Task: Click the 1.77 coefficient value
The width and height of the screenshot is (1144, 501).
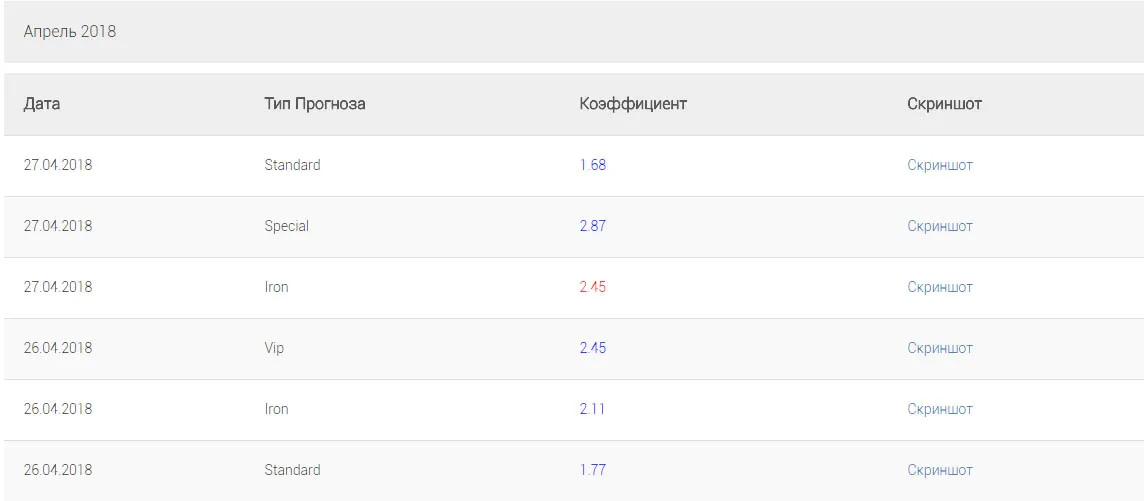Action: pyautogui.click(x=592, y=470)
